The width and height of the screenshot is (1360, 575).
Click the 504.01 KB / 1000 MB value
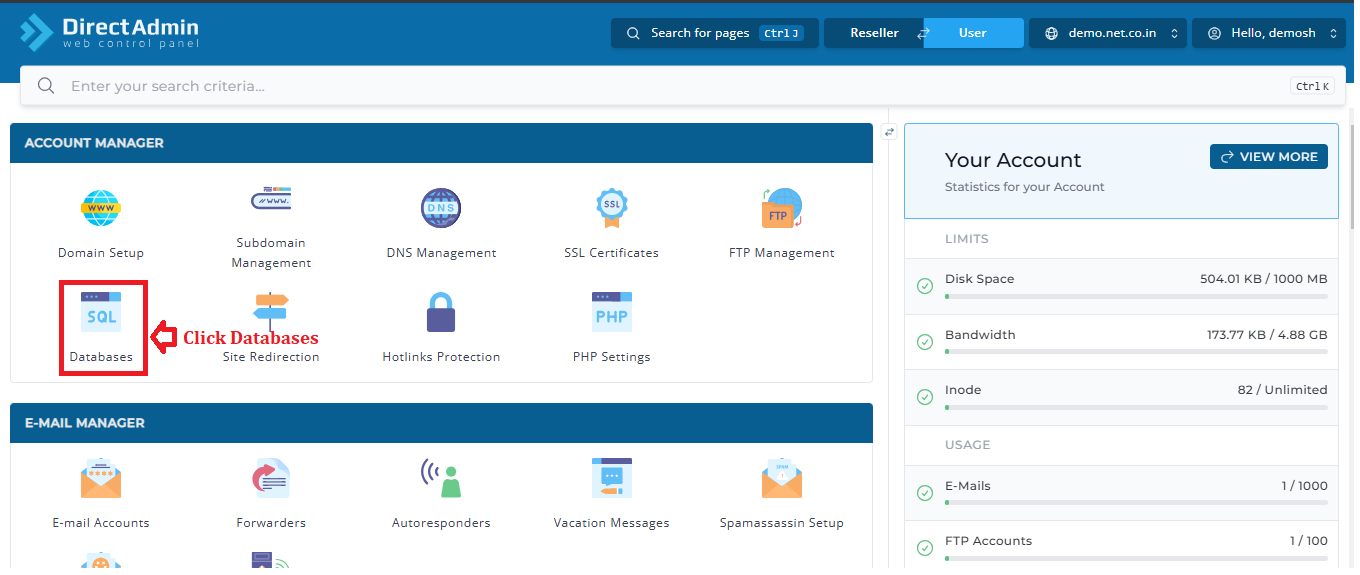tap(1264, 279)
